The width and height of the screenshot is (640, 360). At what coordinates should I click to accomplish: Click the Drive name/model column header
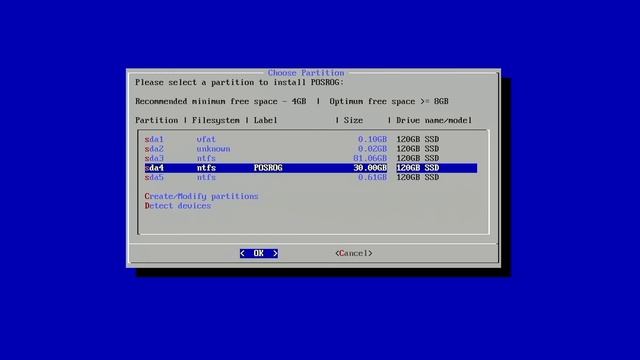pyautogui.click(x=434, y=120)
